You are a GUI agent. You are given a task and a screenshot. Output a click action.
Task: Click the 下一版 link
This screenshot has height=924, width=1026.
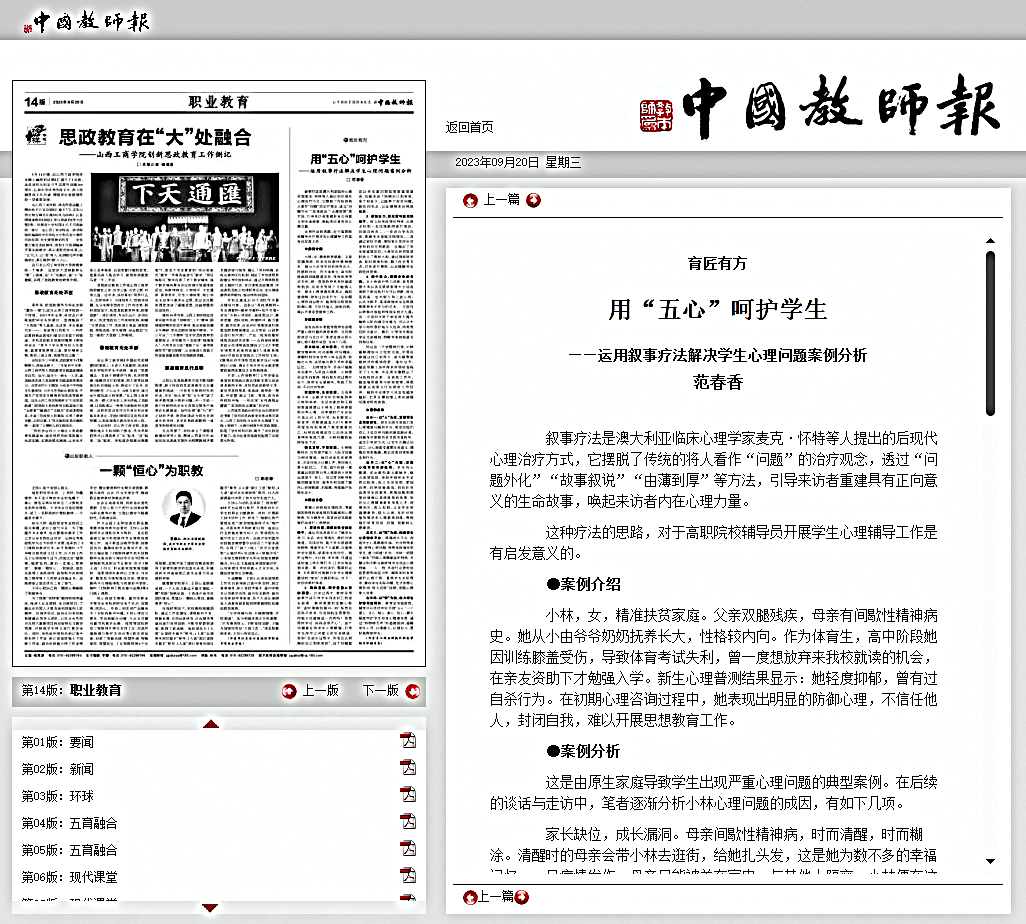coord(381,690)
